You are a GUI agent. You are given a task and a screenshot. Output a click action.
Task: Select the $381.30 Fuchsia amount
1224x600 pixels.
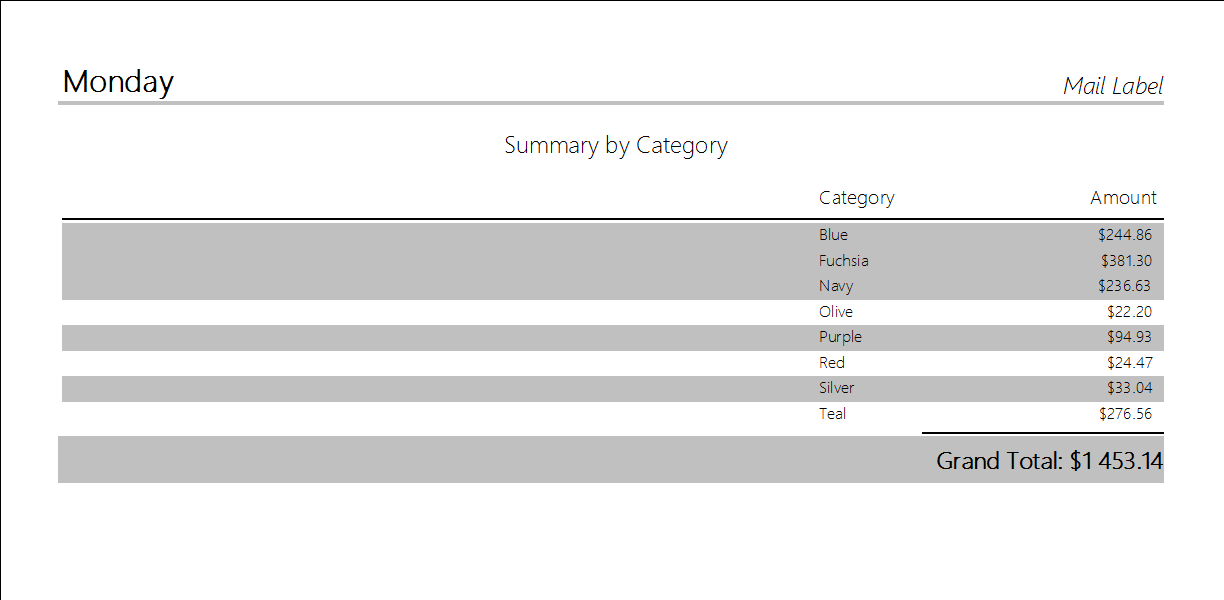[1125, 261]
